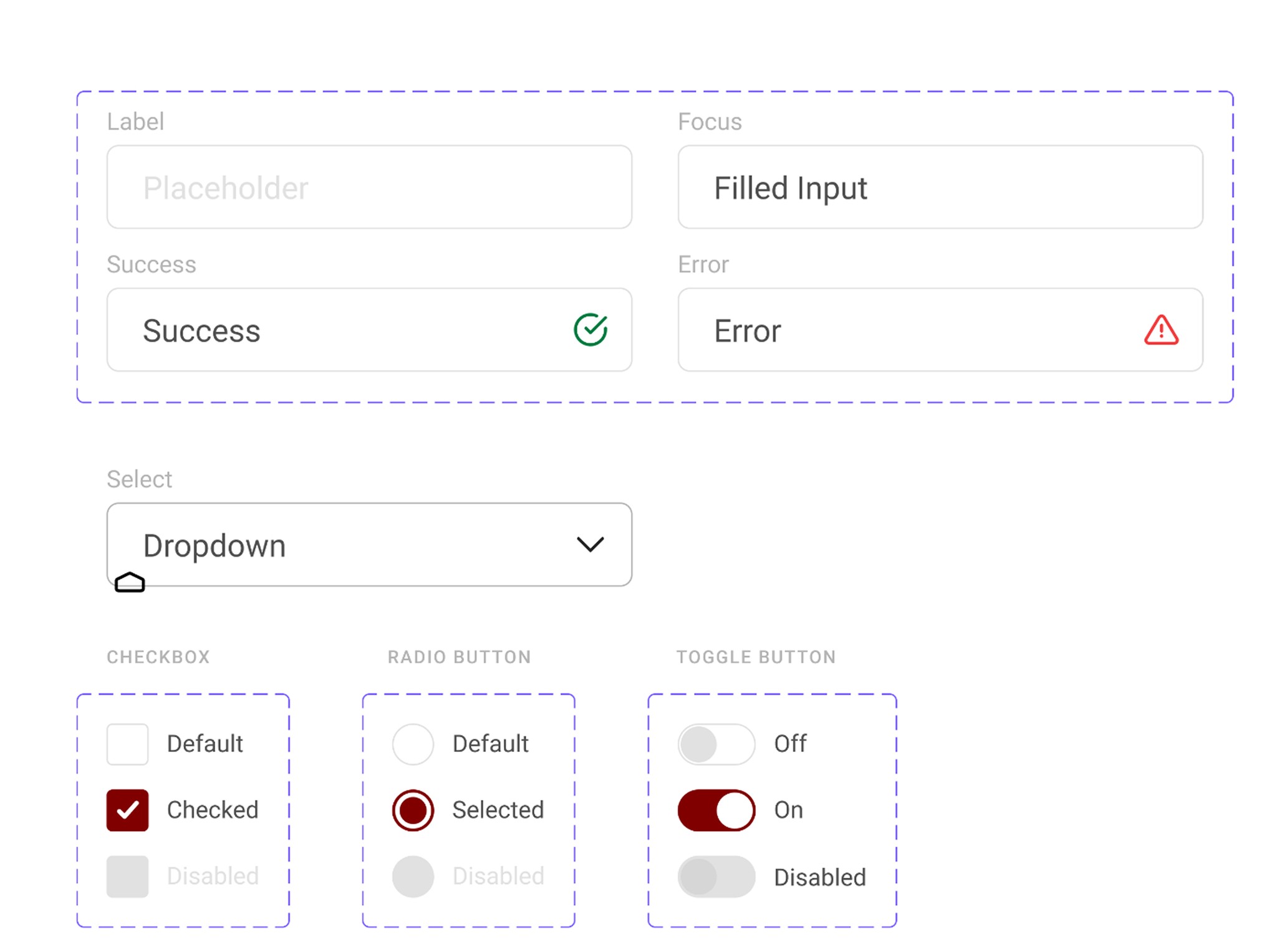The image size is (1277, 952).
Task: Click the Disabled gray checkbox
Action: pos(127,876)
